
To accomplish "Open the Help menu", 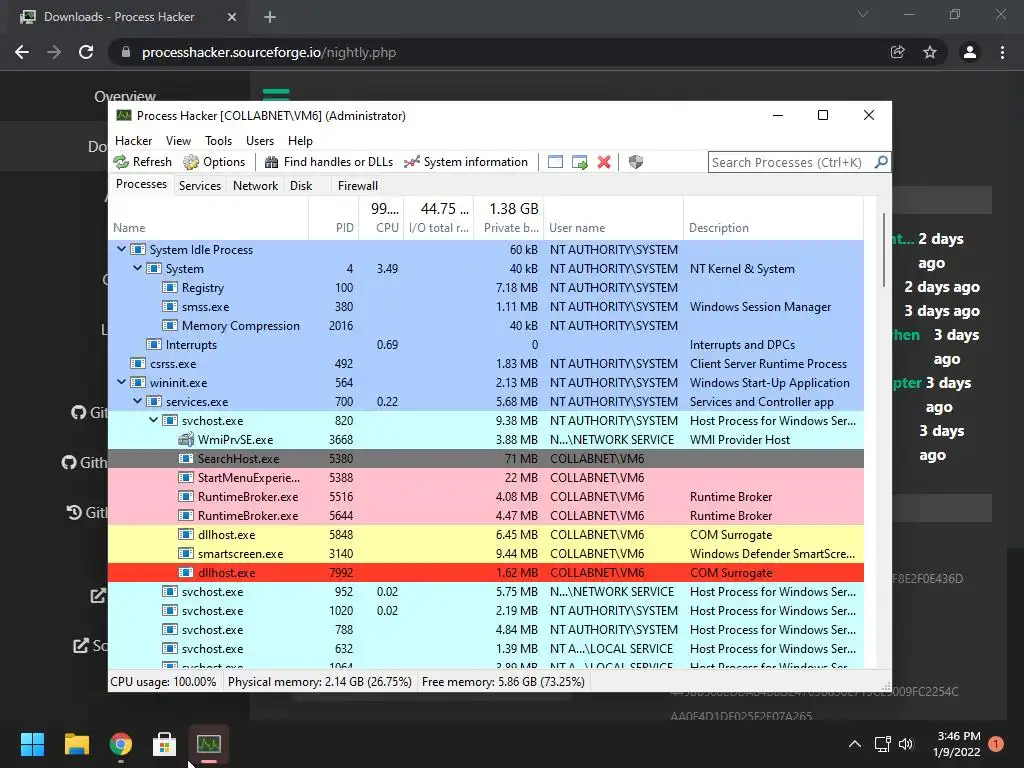I will pos(300,140).
